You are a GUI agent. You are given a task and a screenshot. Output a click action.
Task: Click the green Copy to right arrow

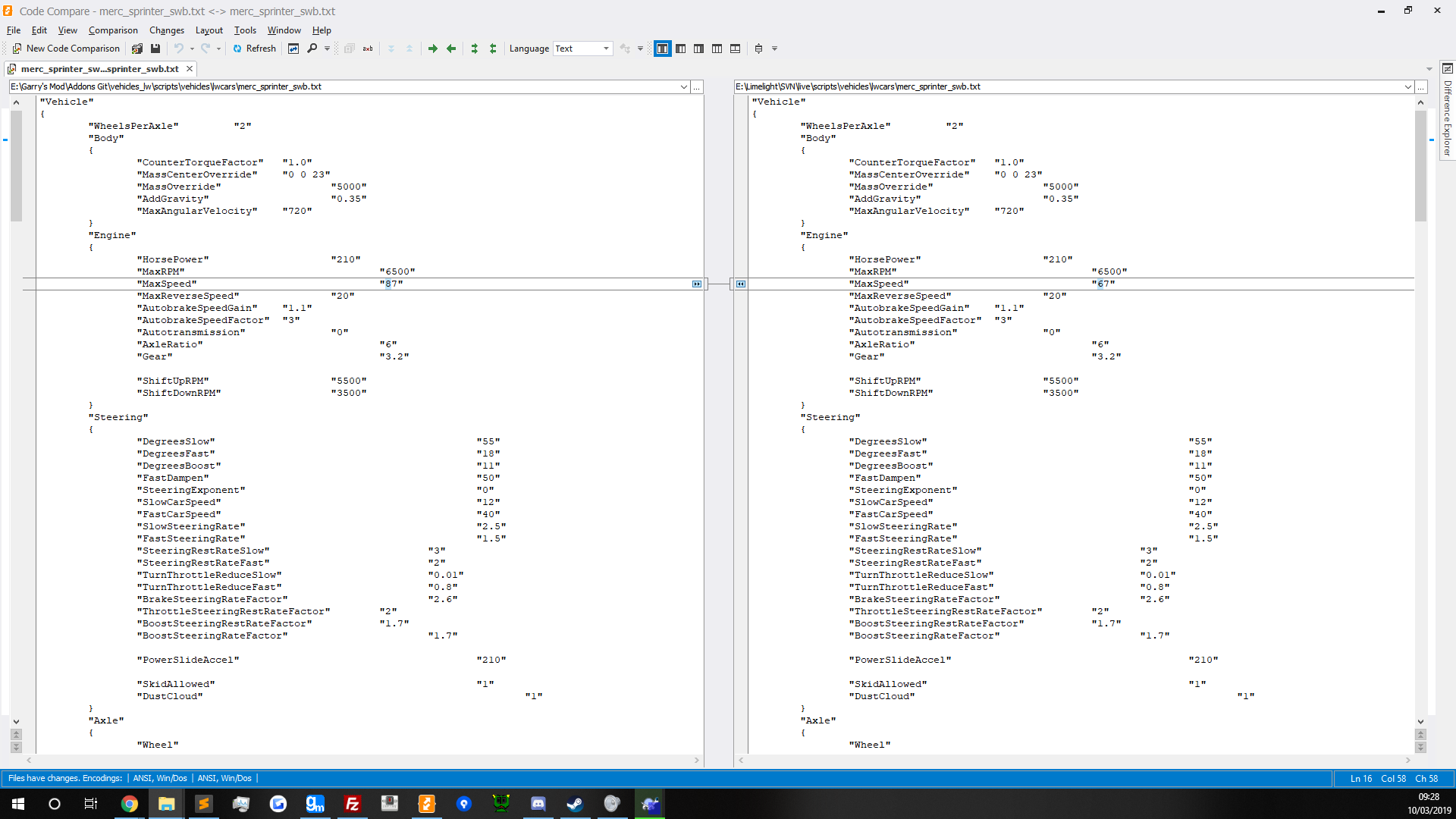pyautogui.click(x=433, y=49)
